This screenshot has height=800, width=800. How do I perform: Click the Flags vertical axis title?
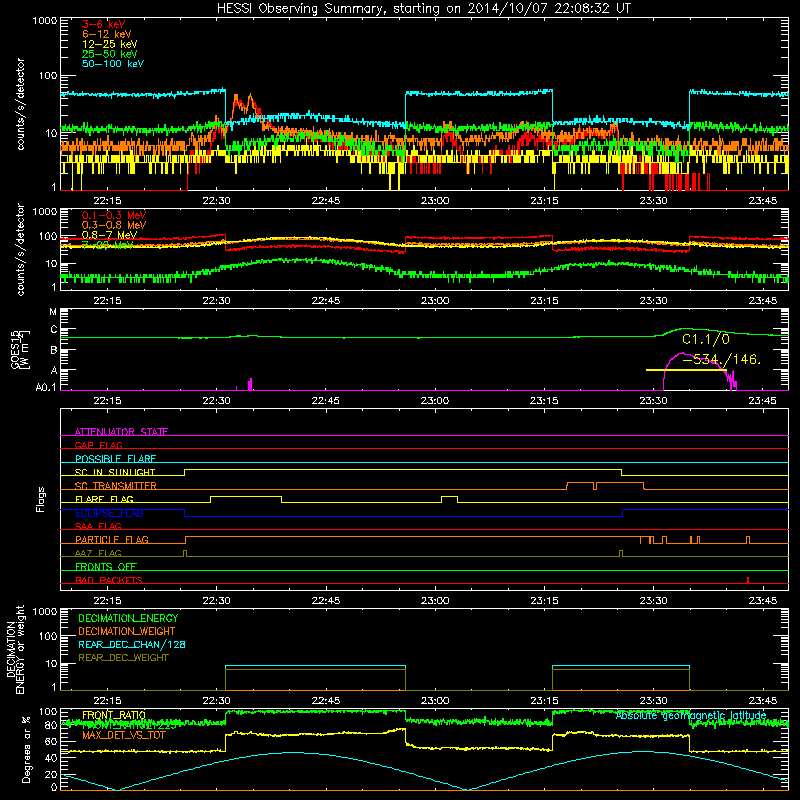(x=41, y=499)
